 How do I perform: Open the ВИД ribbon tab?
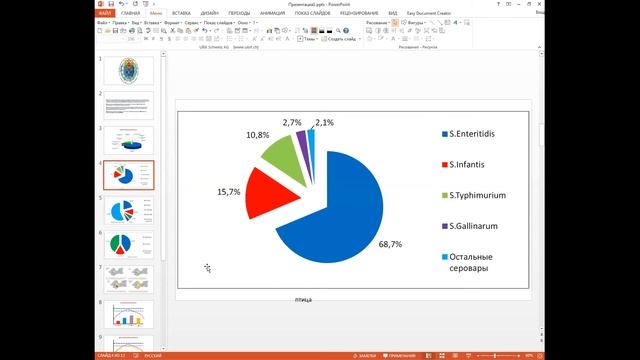point(393,13)
